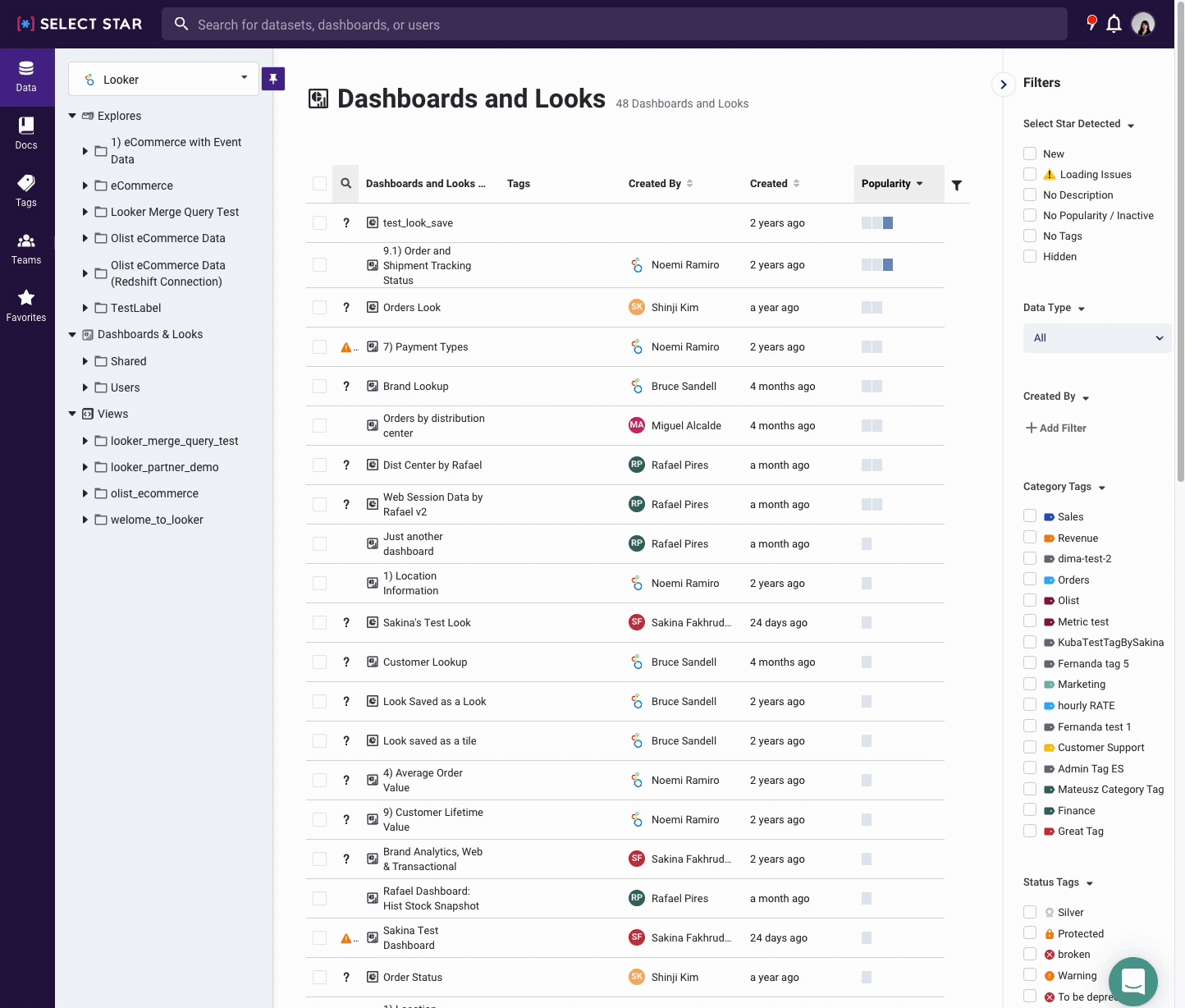Open the user profile avatar
Viewport: 1185px width, 1008px height.
(1143, 24)
